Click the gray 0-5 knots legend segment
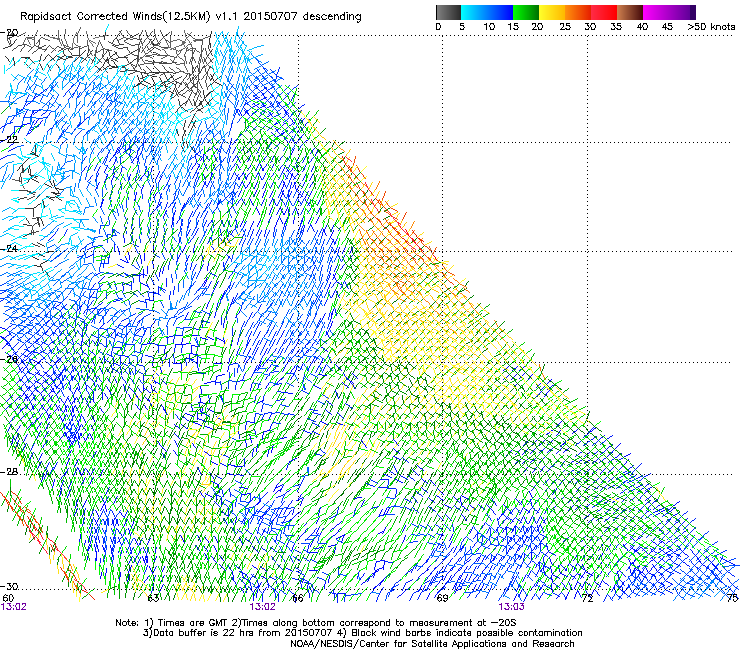The height and width of the screenshot is (650, 740). click(x=448, y=12)
